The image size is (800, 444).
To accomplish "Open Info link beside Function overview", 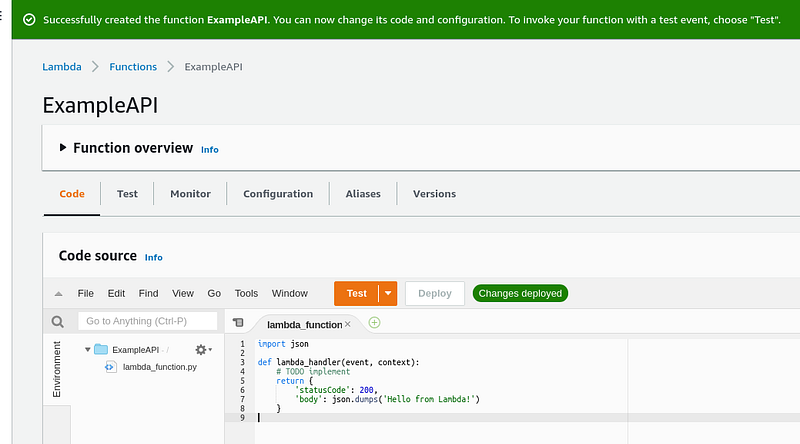I will point(210,150).
